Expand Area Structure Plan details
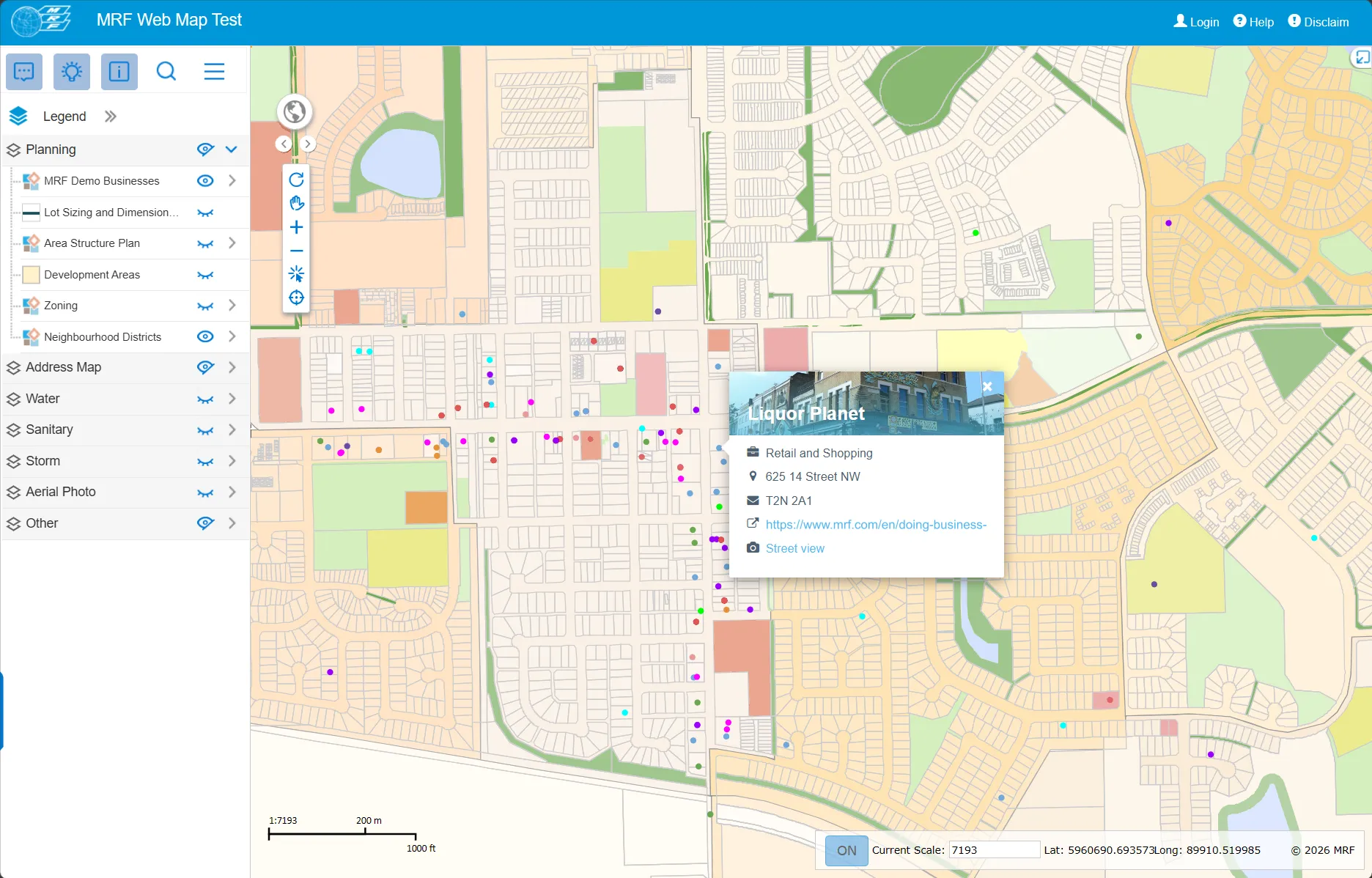Viewport: 1372px width, 878px height. tap(232, 243)
